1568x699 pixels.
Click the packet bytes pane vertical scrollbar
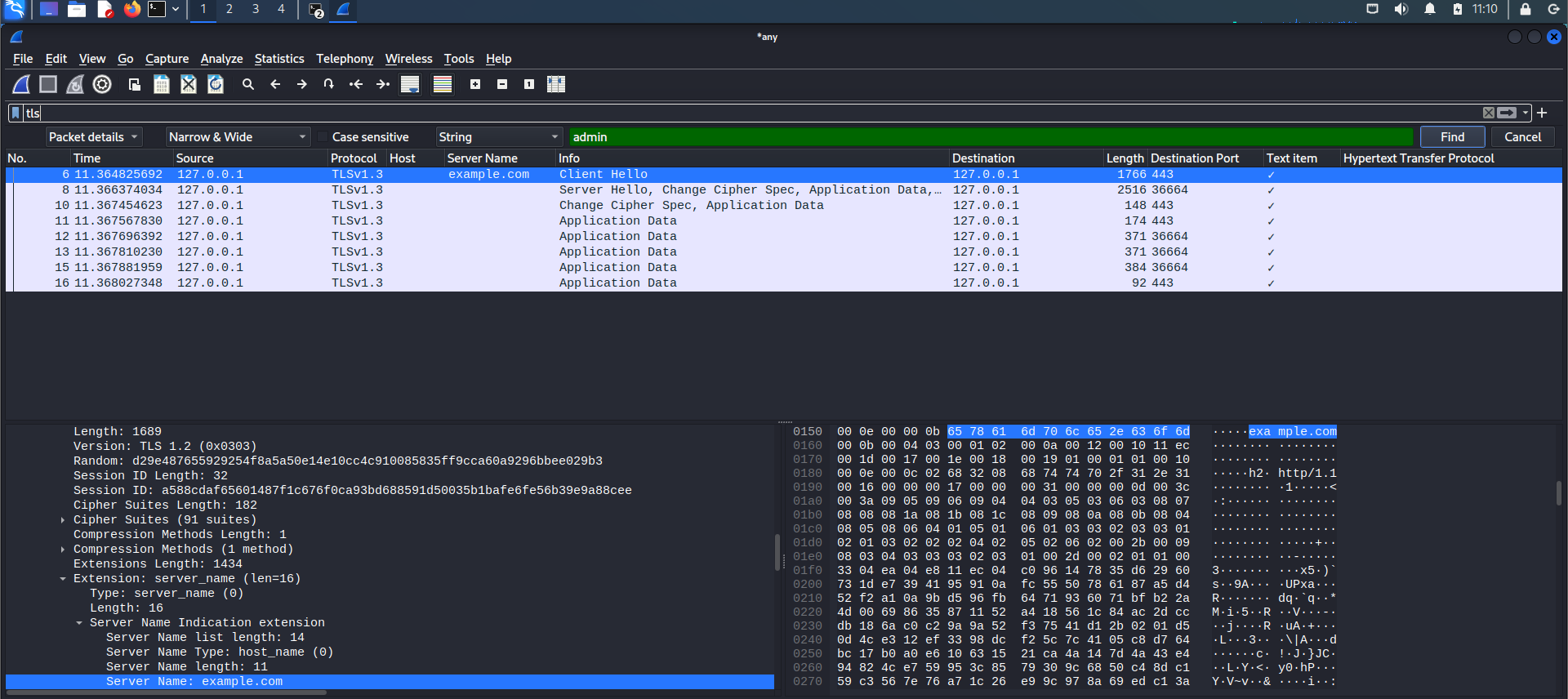[1558, 493]
